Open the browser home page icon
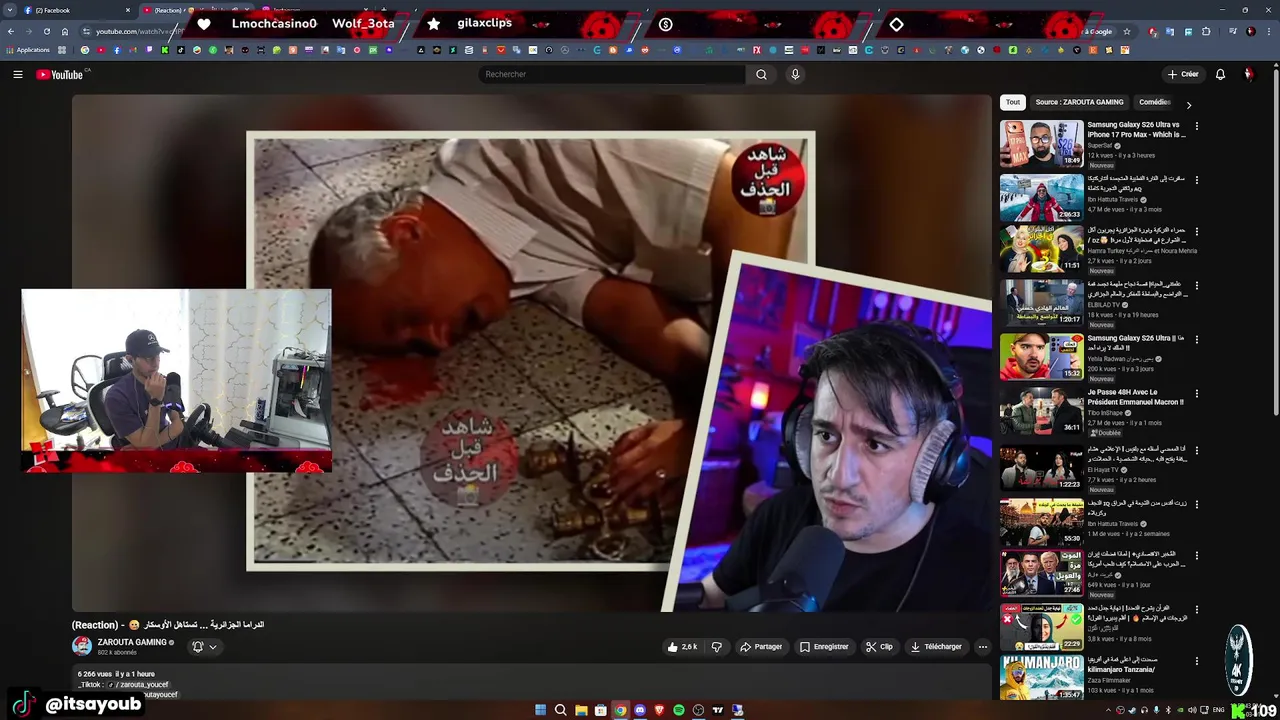 point(65,31)
